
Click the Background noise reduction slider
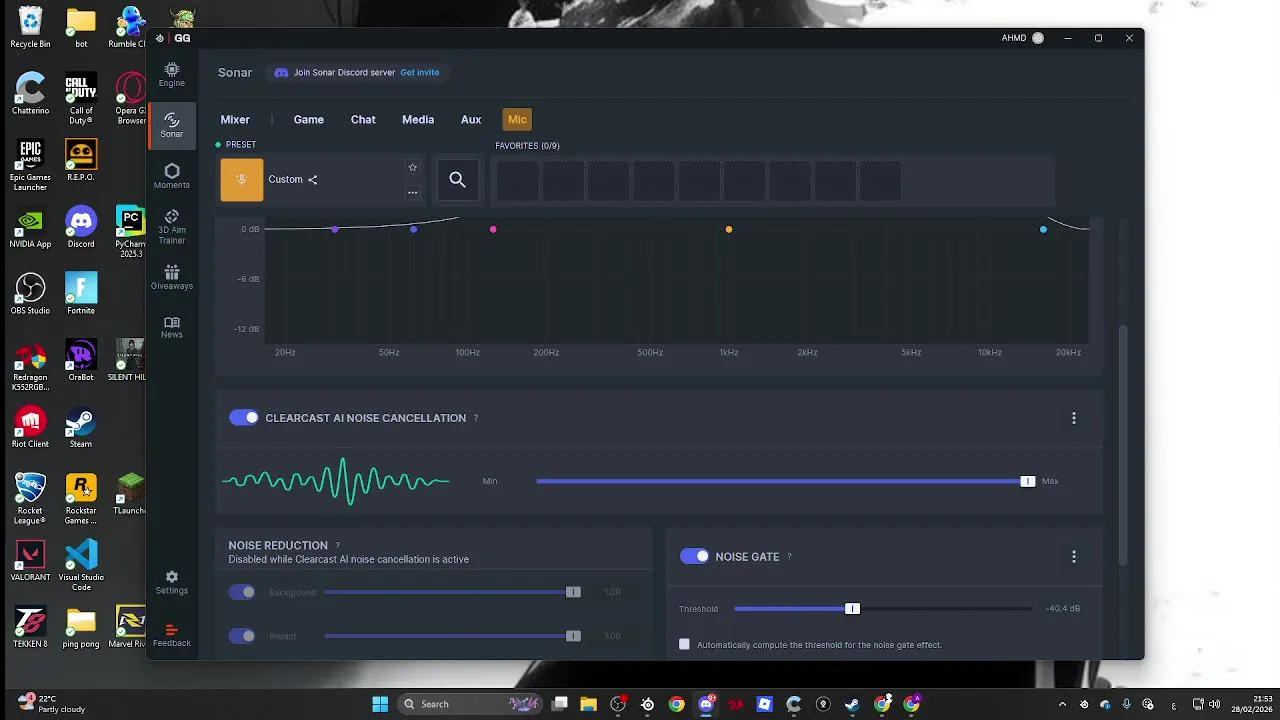tap(452, 592)
